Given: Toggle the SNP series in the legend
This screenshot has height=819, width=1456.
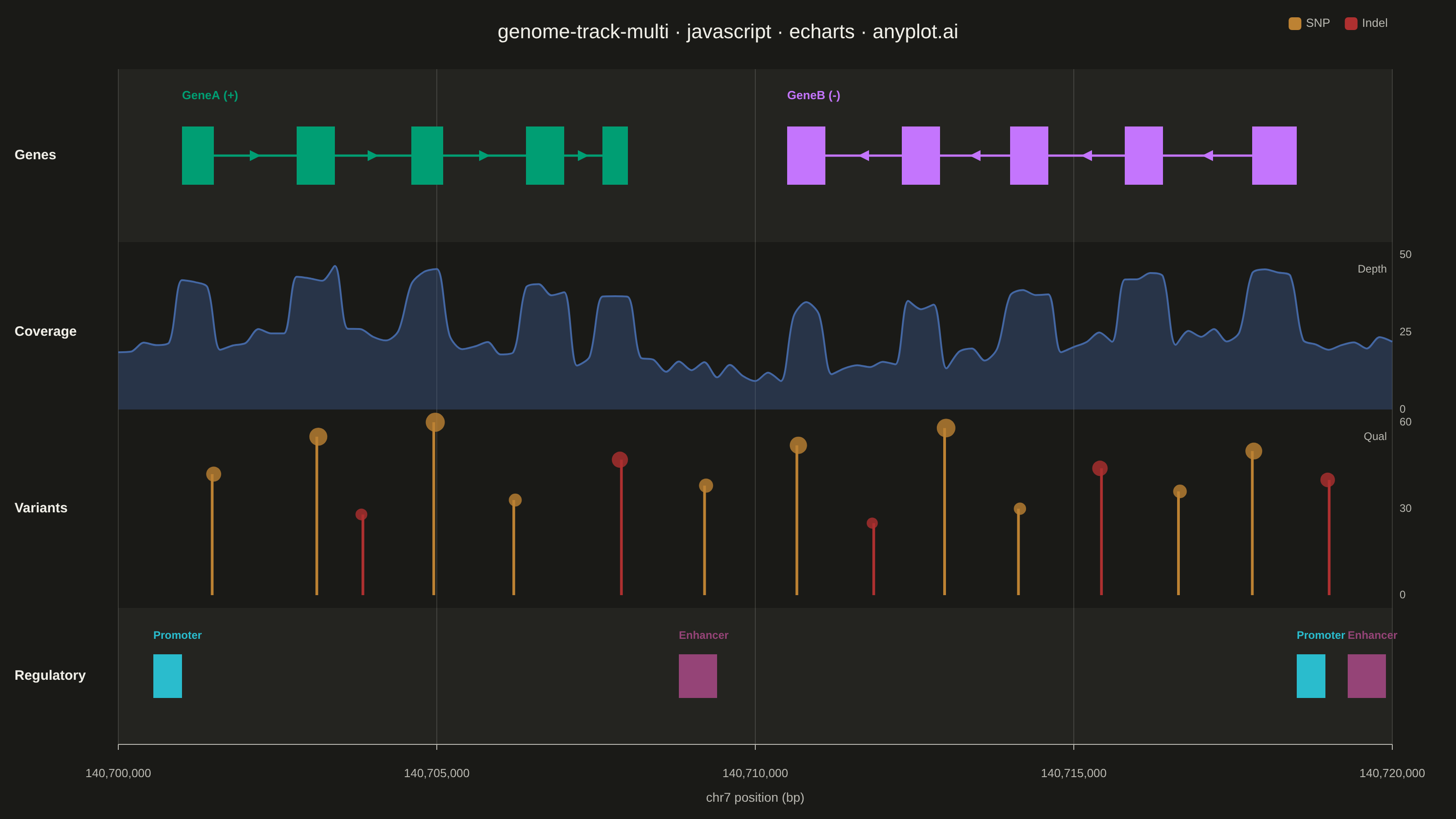Looking at the screenshot, I should click(x=1309, y=23).
